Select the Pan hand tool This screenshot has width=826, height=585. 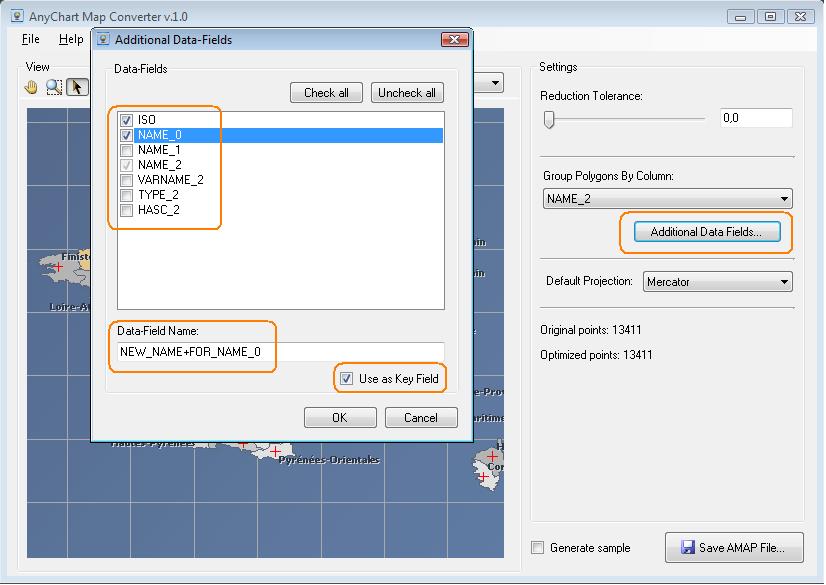click(x=32, y=87)
